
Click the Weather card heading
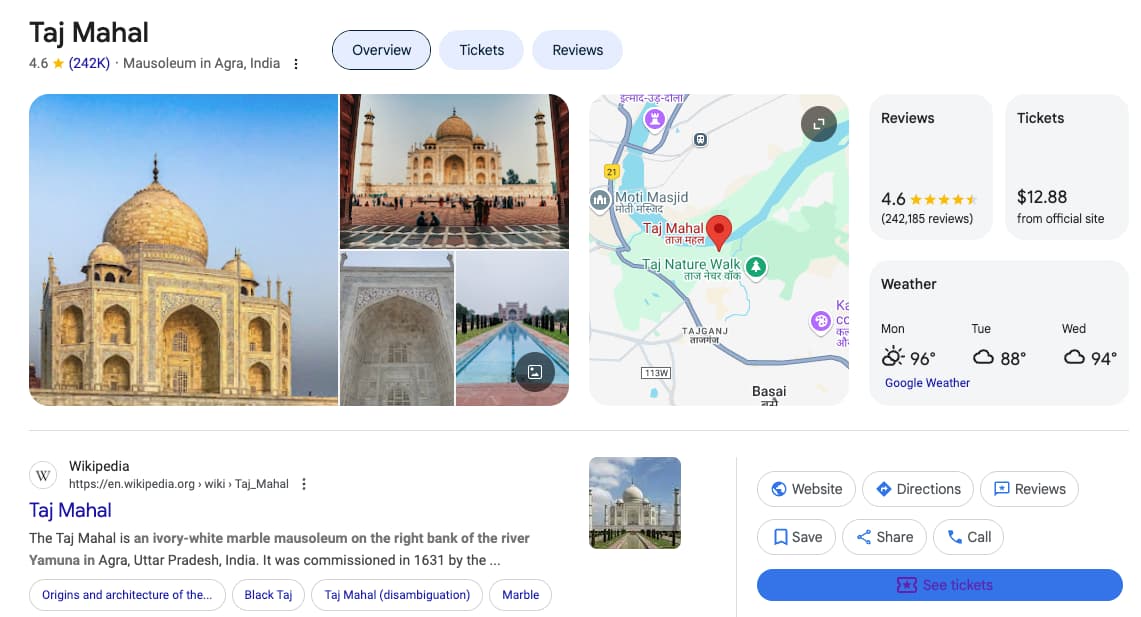[908, 284]
